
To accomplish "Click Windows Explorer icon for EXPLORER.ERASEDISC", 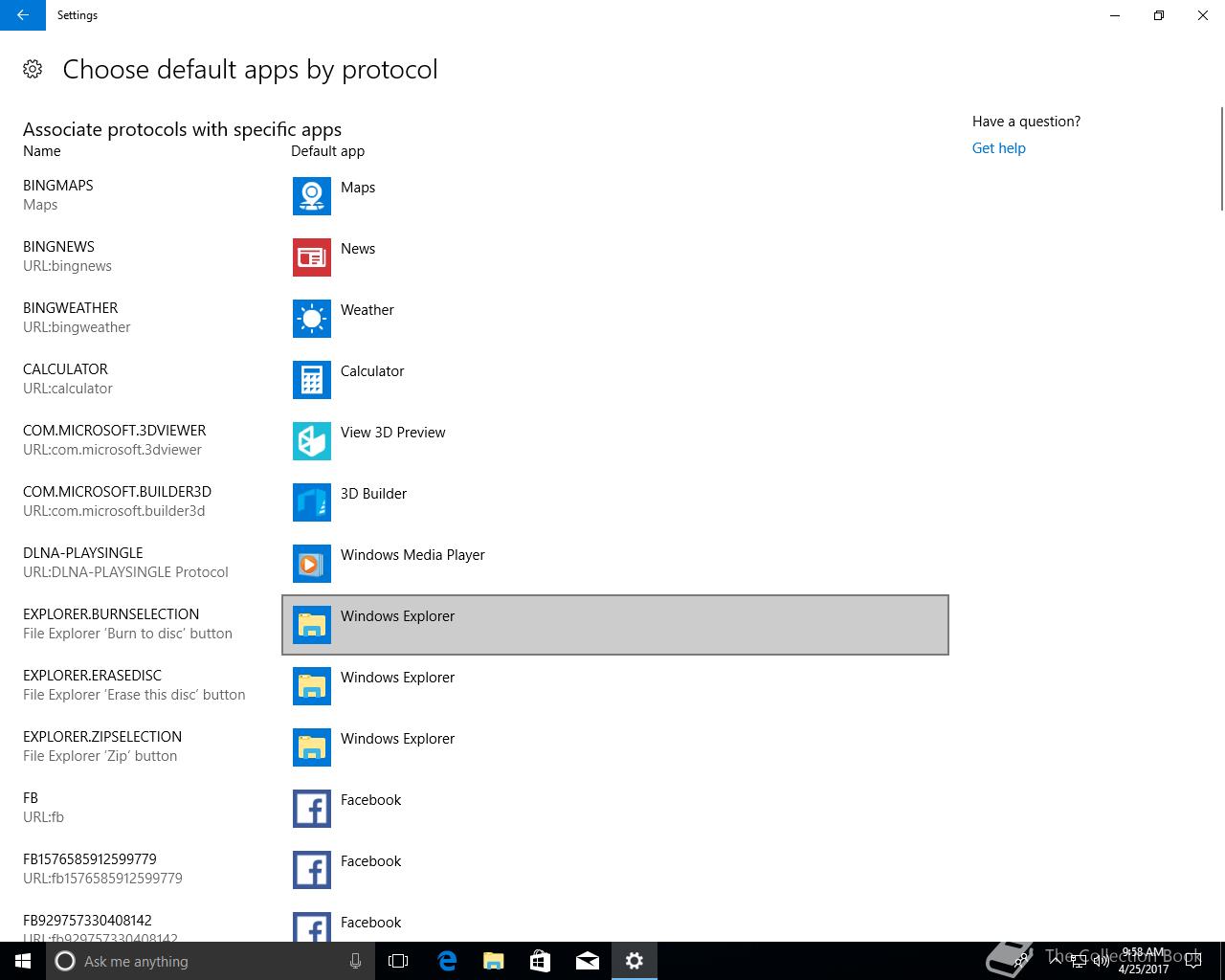I will pos(312,686).
